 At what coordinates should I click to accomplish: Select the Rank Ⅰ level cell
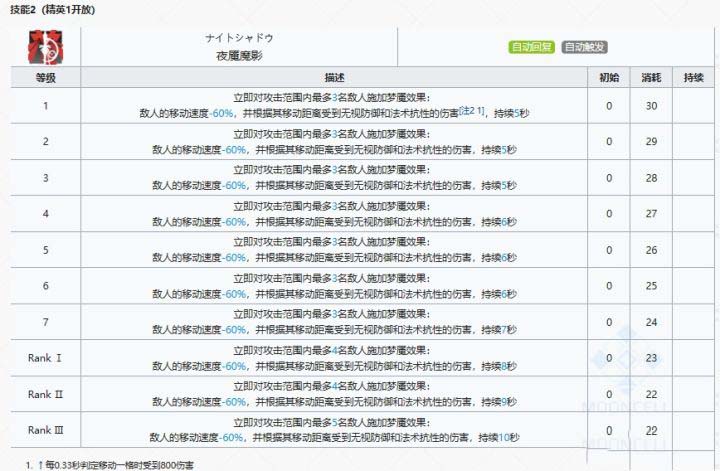click(x=45, y=358)
